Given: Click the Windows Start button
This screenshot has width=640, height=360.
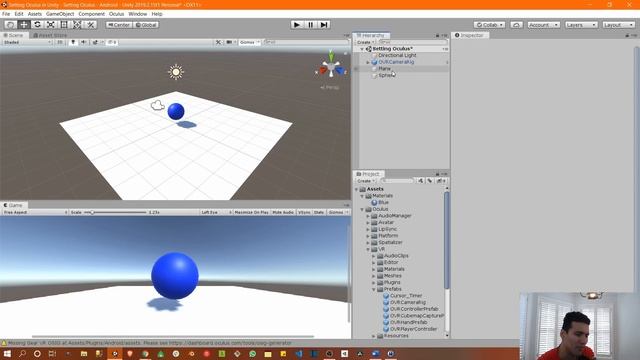Looking at the screenshot, I should coord(7,353).
